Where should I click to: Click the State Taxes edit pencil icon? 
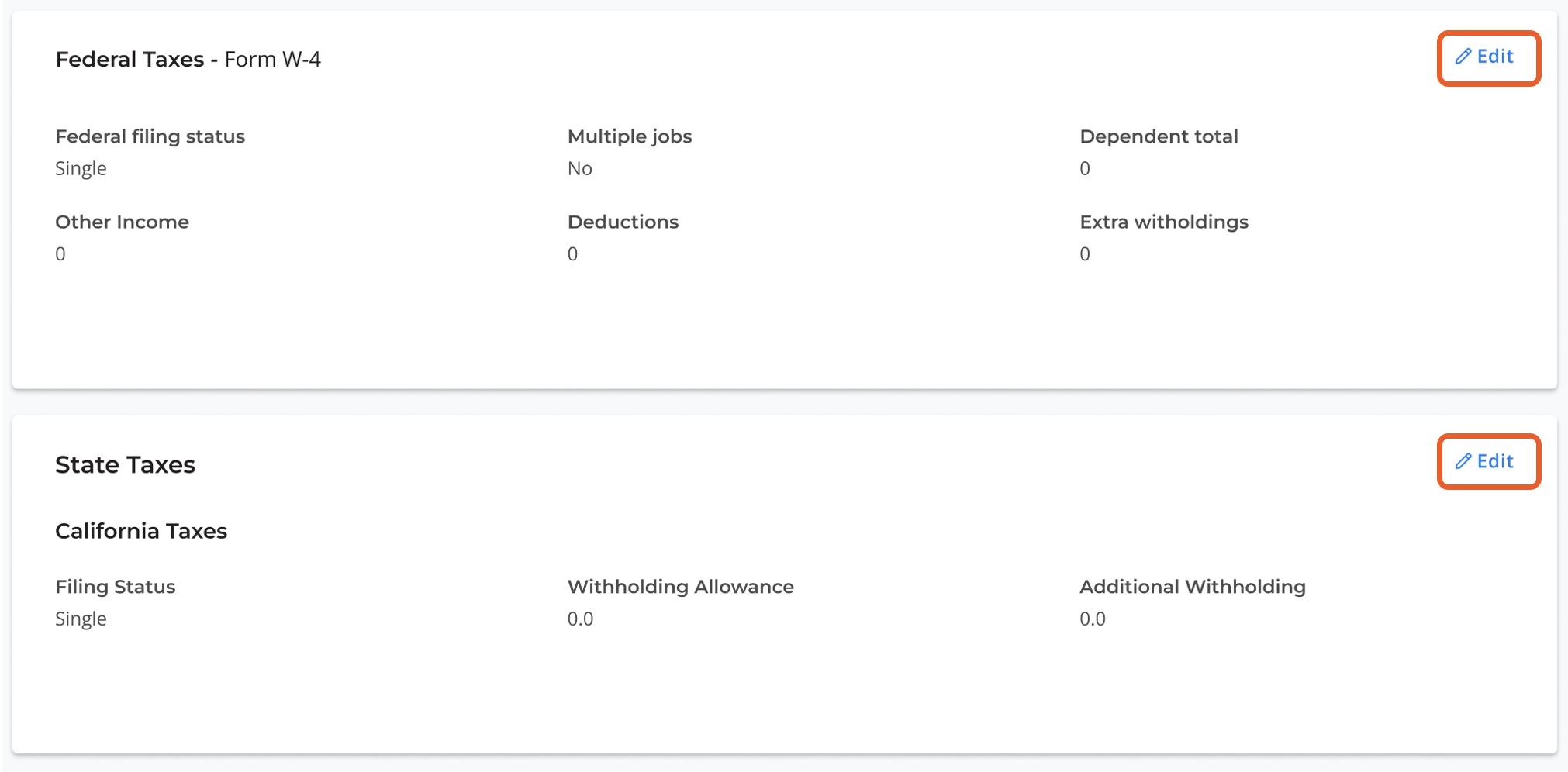click(1463, 462)
